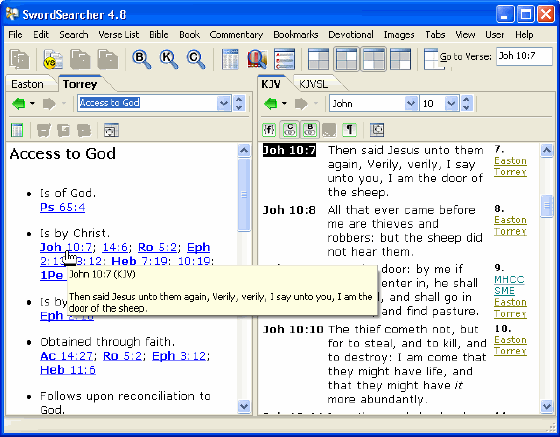Viewport: 560px width, 437px height.
Task: Select the fourth panel layout icon
Action: click(400, 59)
